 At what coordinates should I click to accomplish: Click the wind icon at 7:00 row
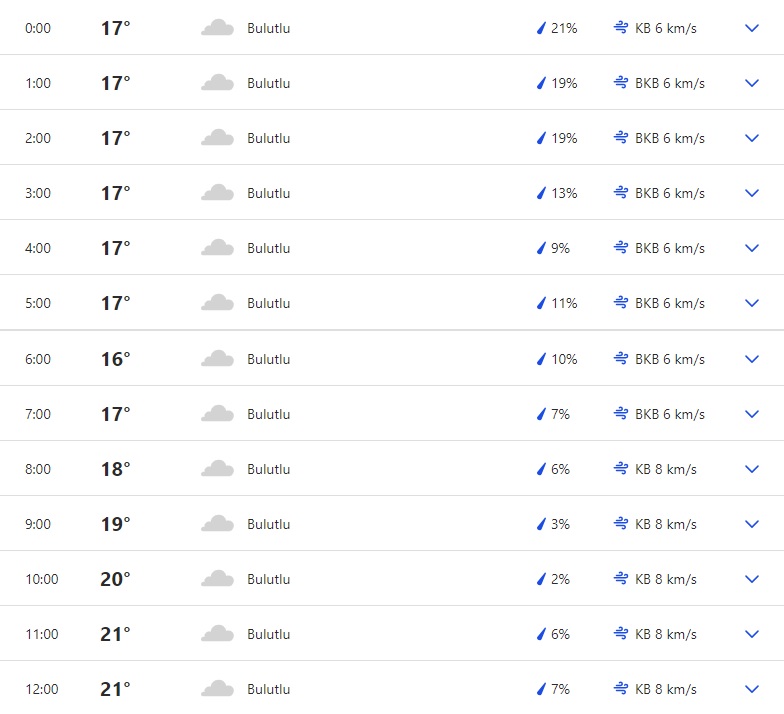(x=621, y=414)
